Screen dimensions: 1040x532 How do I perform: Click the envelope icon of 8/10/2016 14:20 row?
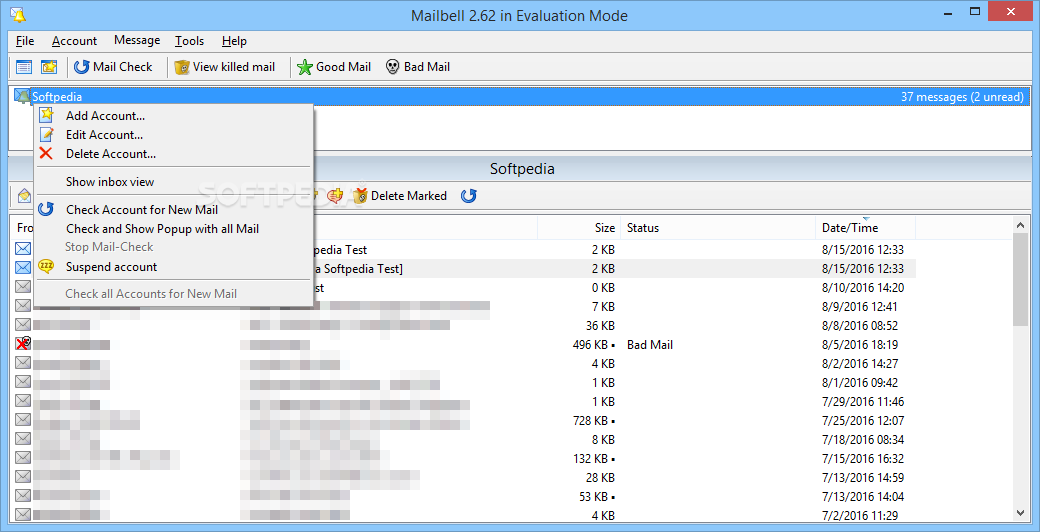point(23,287)
